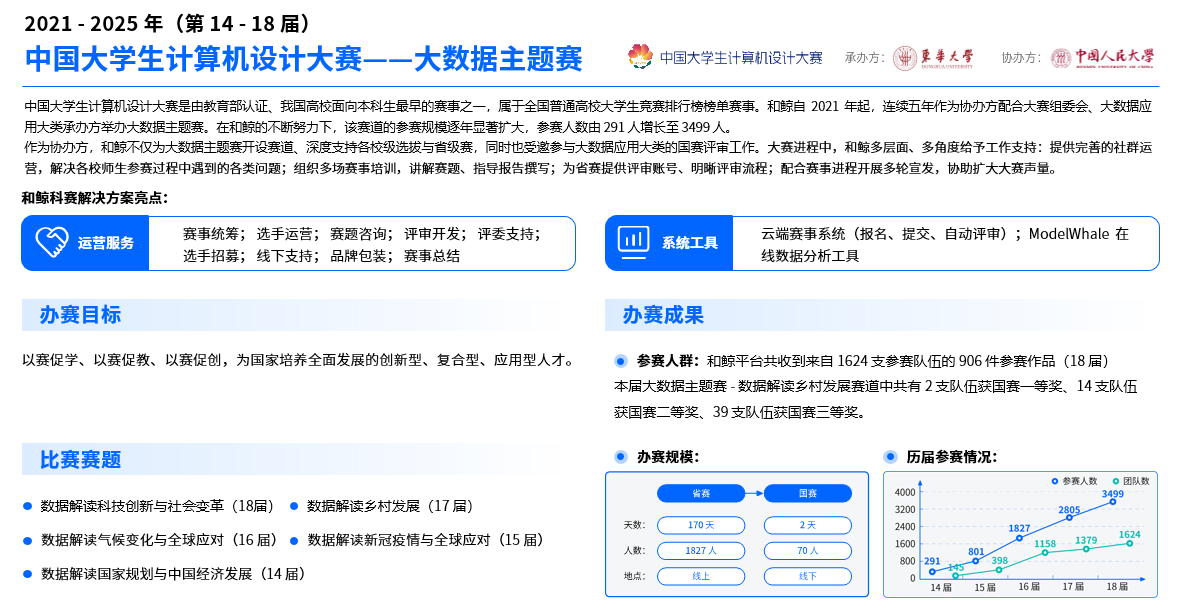Click the 1827 人 field
Viewport: 1186px width, 607px height.
[x=700, y=550]
